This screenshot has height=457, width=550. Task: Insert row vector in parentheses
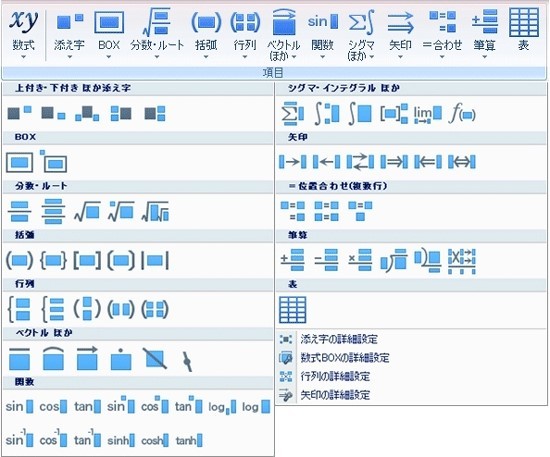coord(121,309)
